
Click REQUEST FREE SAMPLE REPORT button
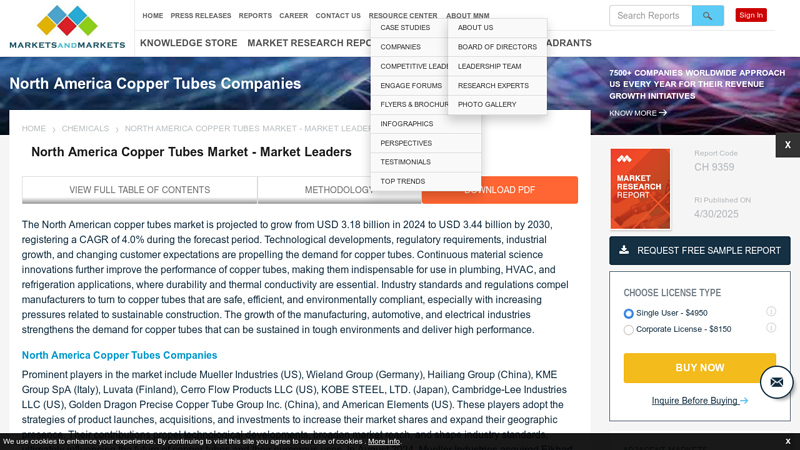[x=699, y=251]
